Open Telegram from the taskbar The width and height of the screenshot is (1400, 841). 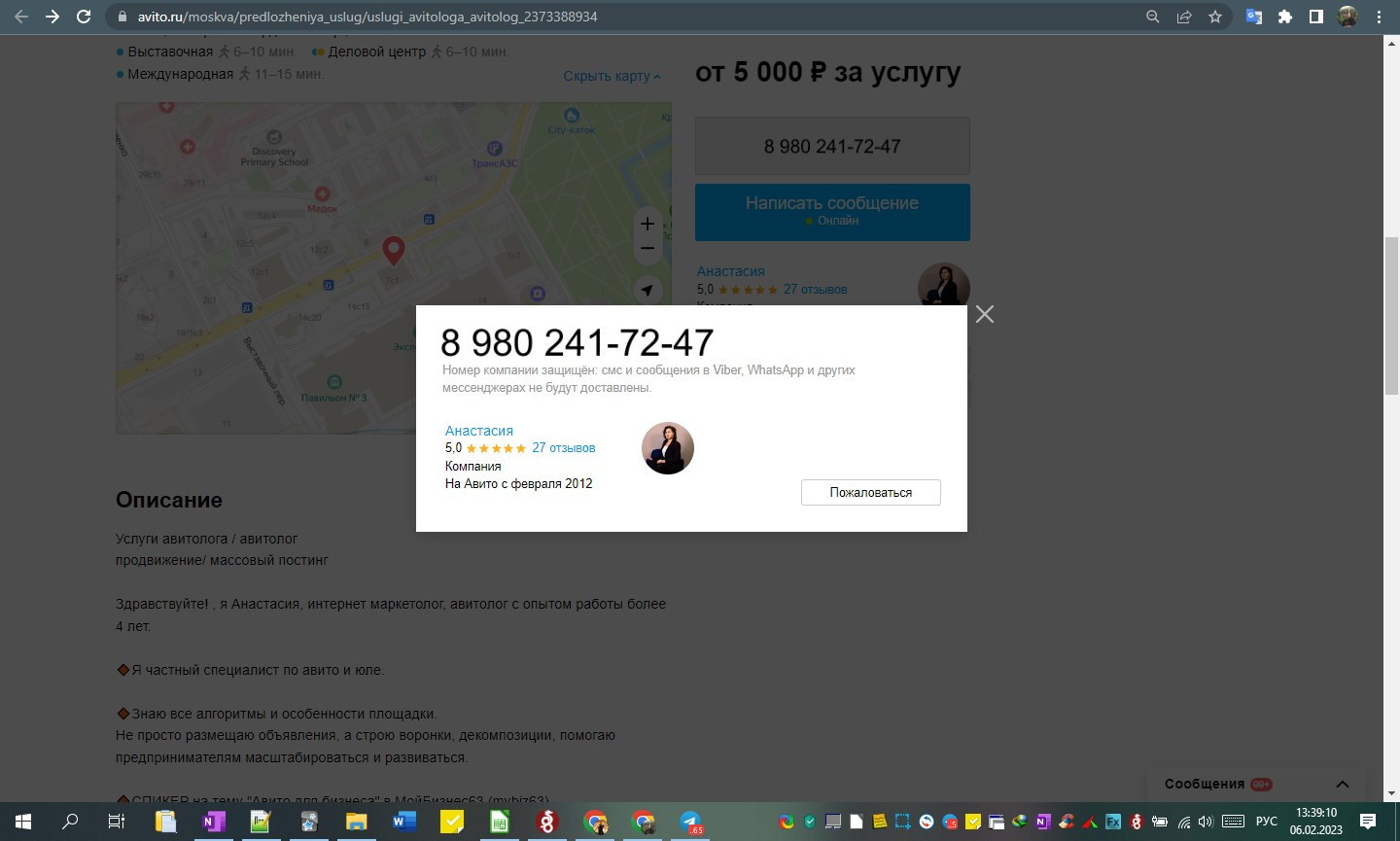[x=690, y=822]
